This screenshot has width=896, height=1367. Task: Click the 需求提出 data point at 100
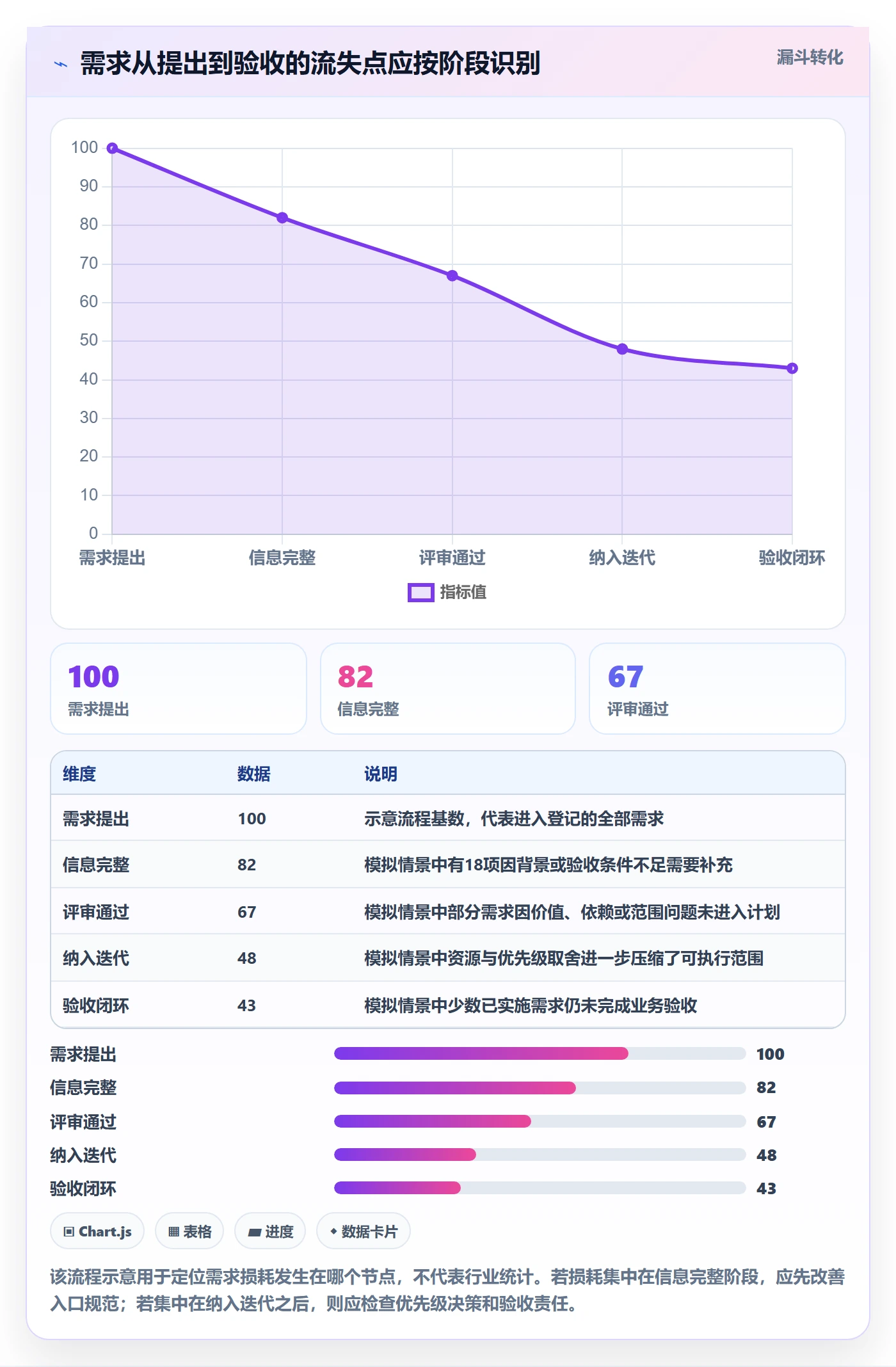(112, 148)
